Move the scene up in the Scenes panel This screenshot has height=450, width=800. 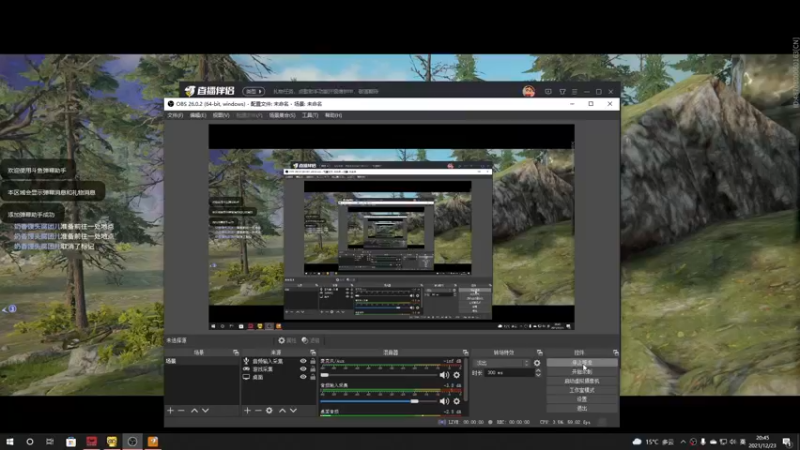pos(194,410)
